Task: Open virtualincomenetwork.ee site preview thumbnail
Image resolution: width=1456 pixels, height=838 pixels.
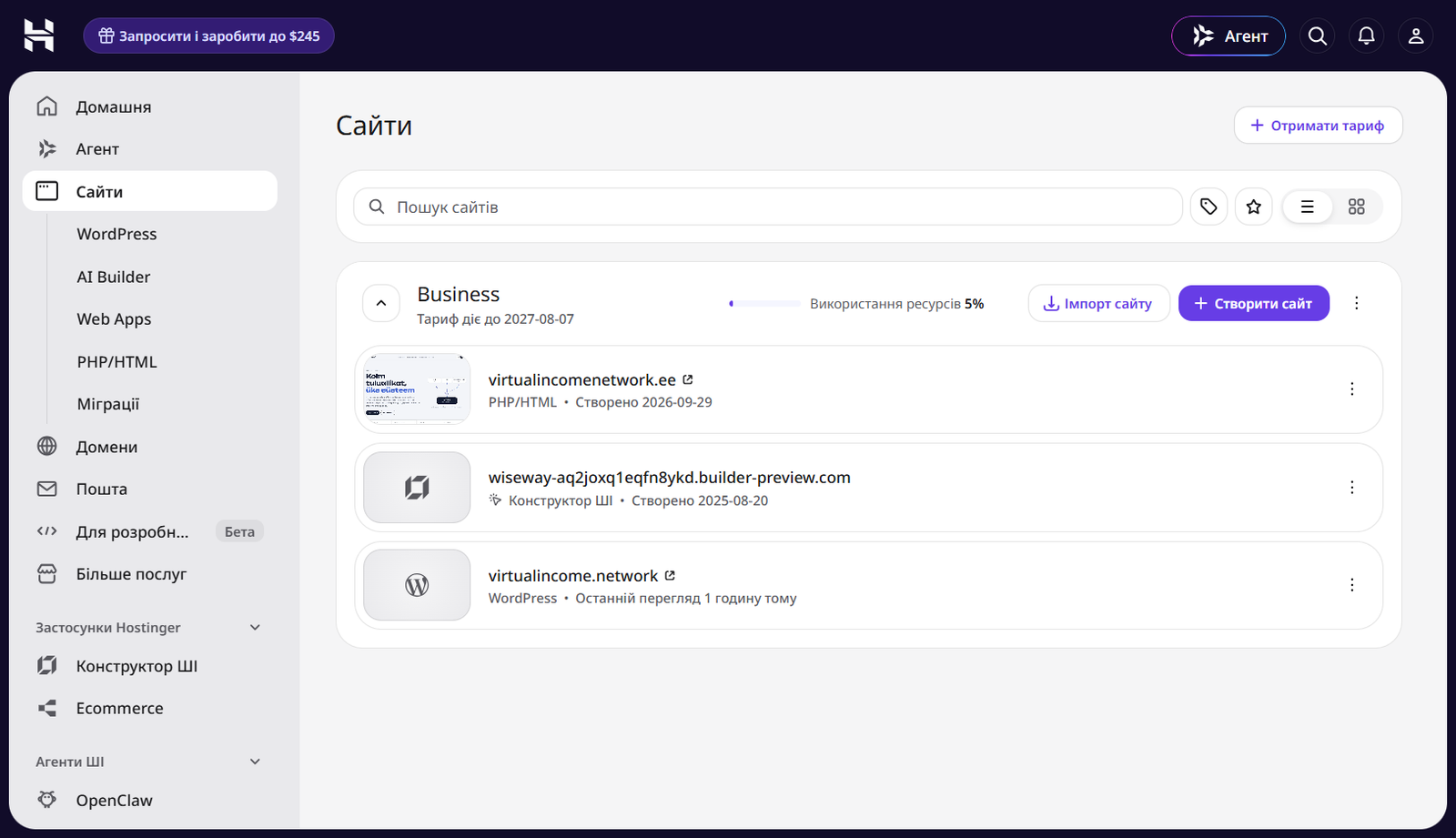Action: click(417, 389)
